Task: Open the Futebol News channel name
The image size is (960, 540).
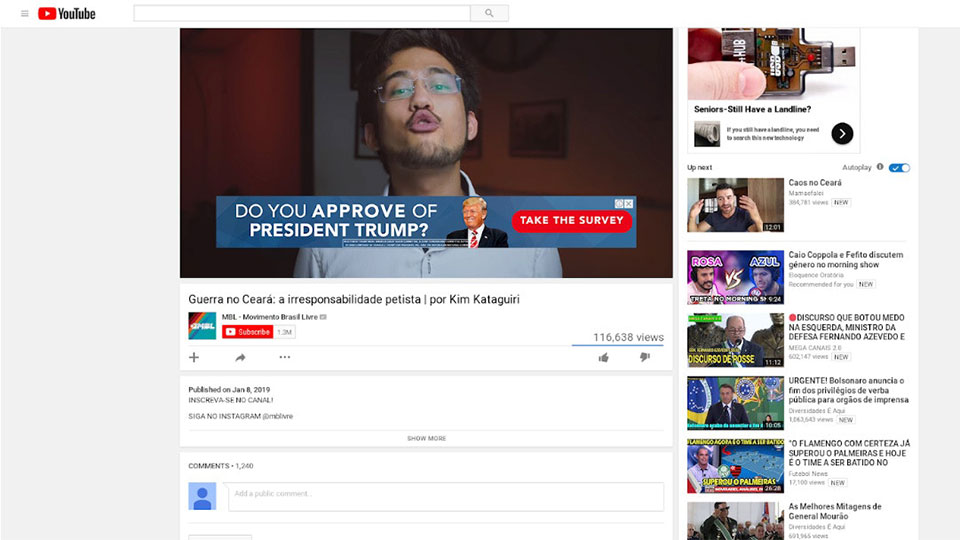Action: 808,474
